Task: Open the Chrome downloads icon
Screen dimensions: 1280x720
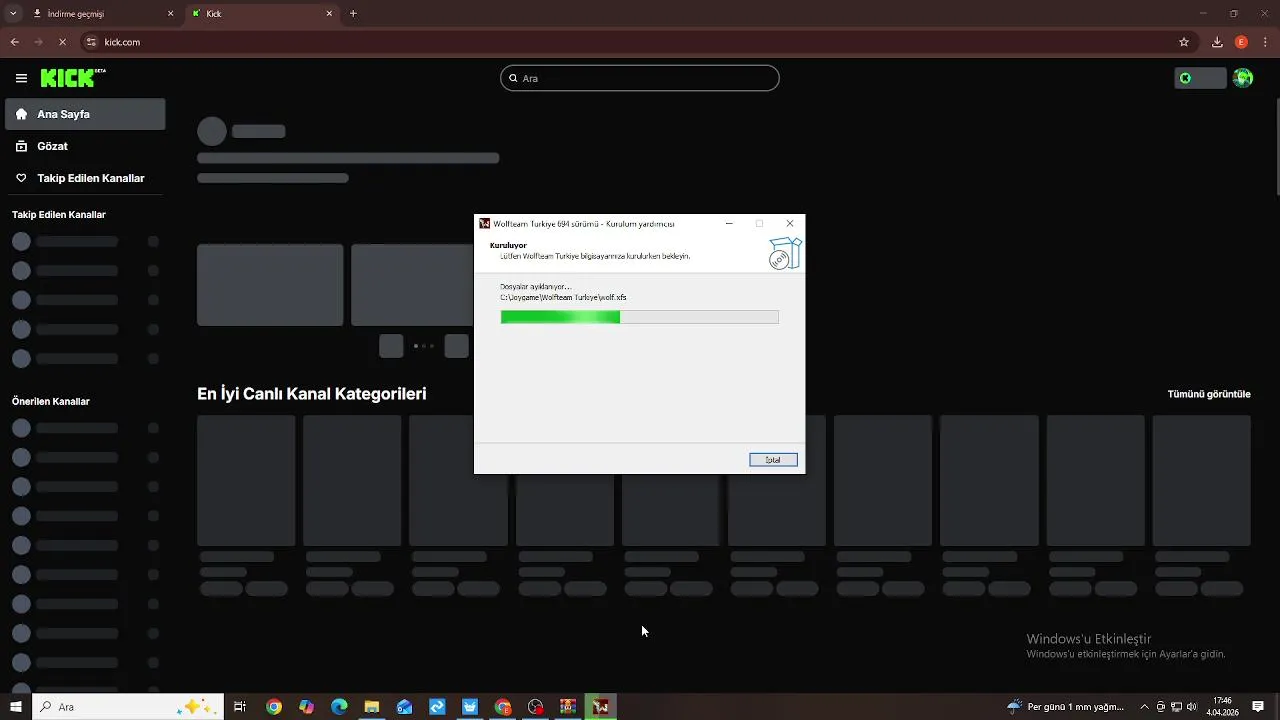Action: 1217,42
